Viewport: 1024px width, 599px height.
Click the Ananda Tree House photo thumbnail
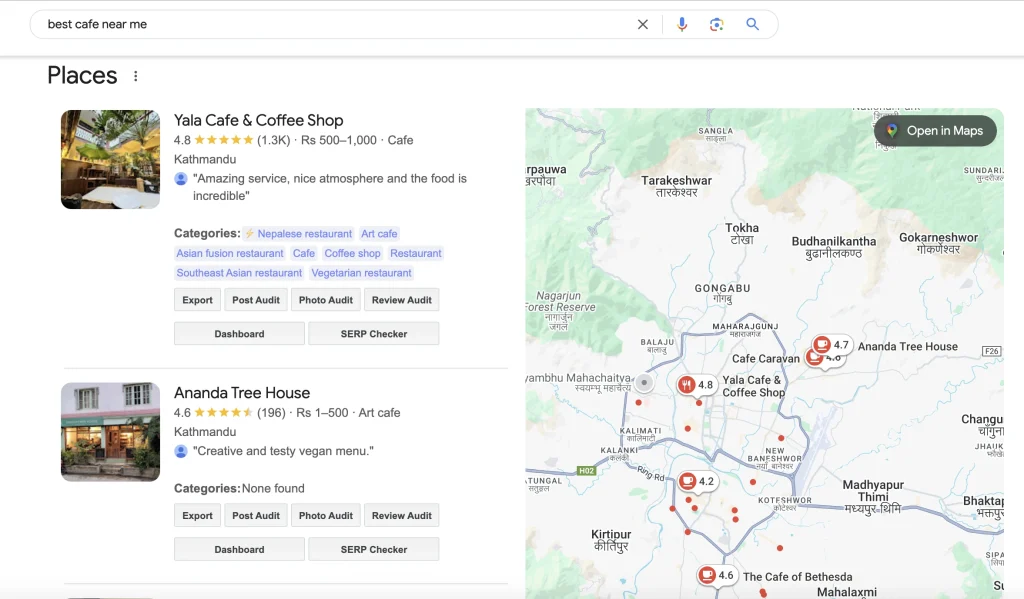[110, 431]
